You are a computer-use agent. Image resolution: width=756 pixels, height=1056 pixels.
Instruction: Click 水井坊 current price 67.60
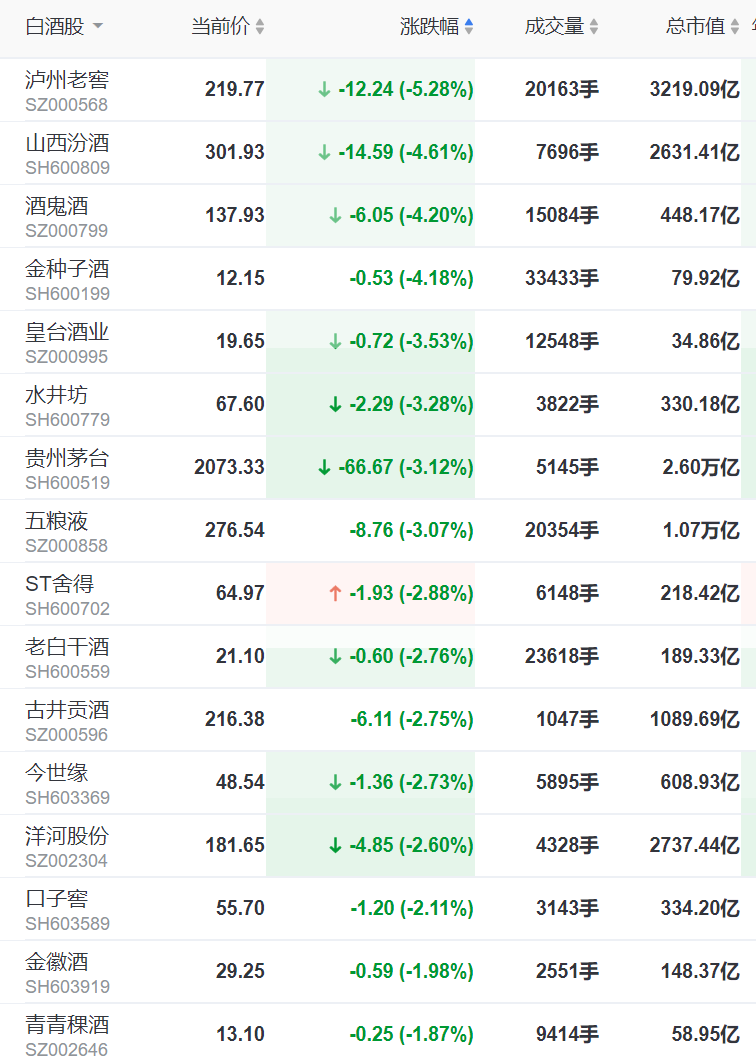240,404
